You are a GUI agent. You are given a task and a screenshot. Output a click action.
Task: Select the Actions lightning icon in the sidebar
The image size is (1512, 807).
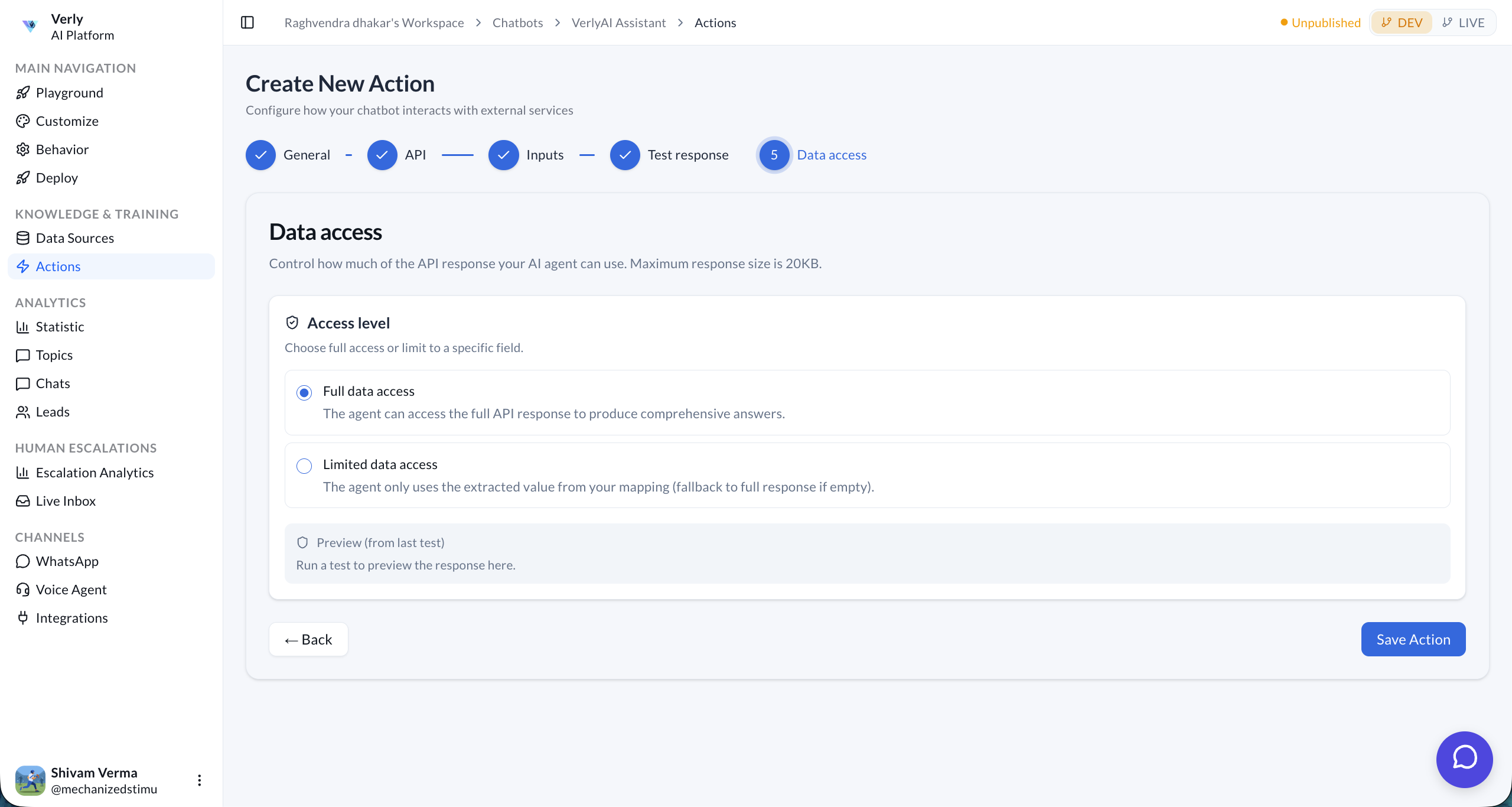pos(23,266)
